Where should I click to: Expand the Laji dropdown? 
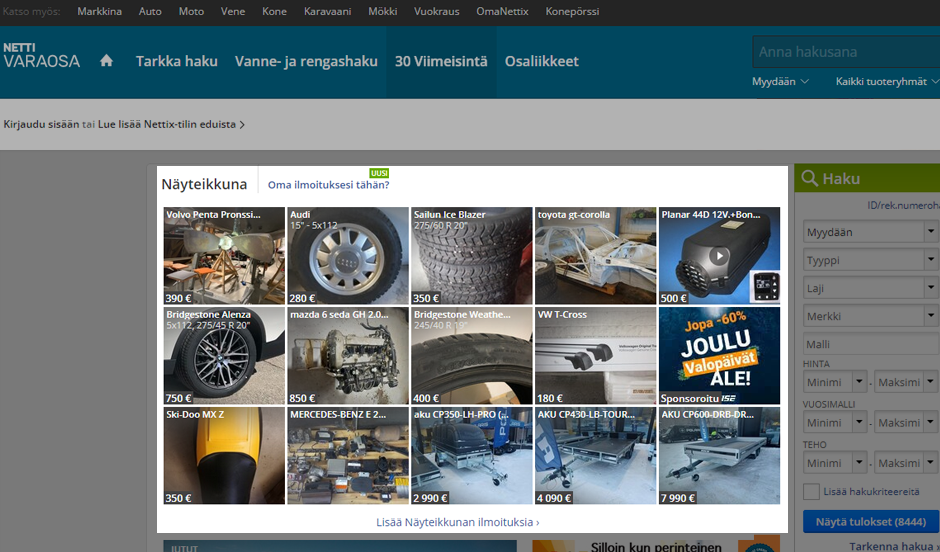(x=870, y=288)
